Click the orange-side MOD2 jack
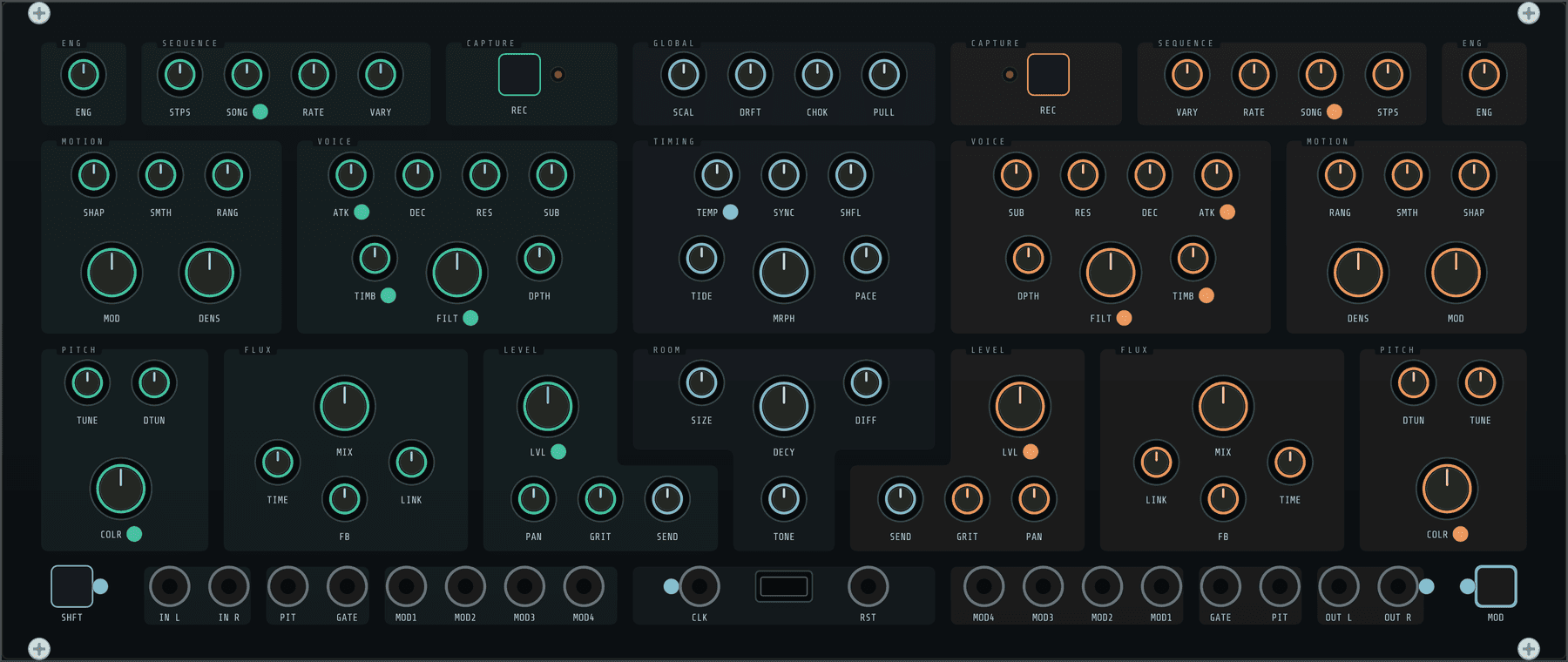Image resolution: width=1568 pixels, height=662 pixels. point(1102,587)
